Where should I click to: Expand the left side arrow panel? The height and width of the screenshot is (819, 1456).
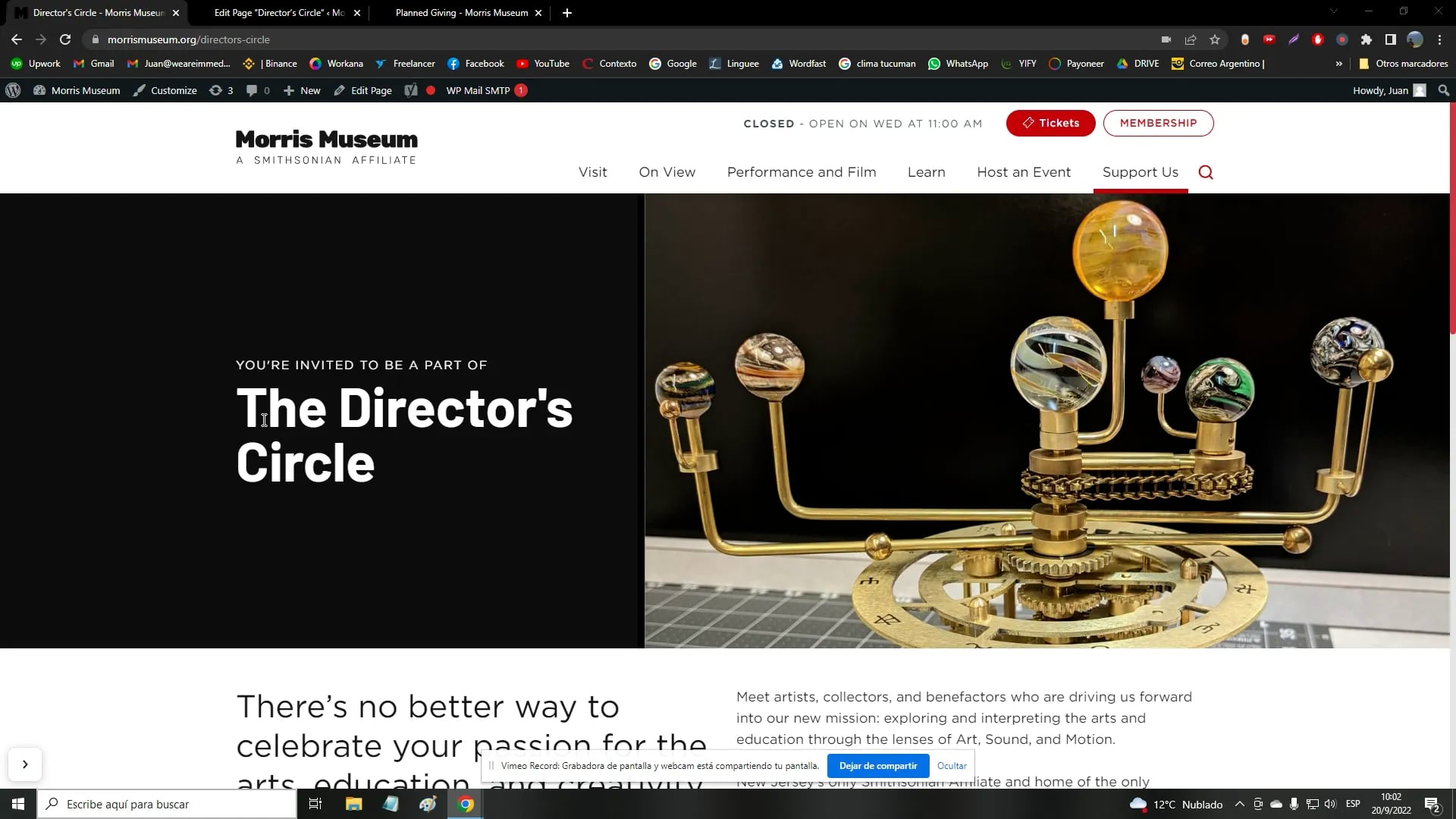click(x=25, y=764)
